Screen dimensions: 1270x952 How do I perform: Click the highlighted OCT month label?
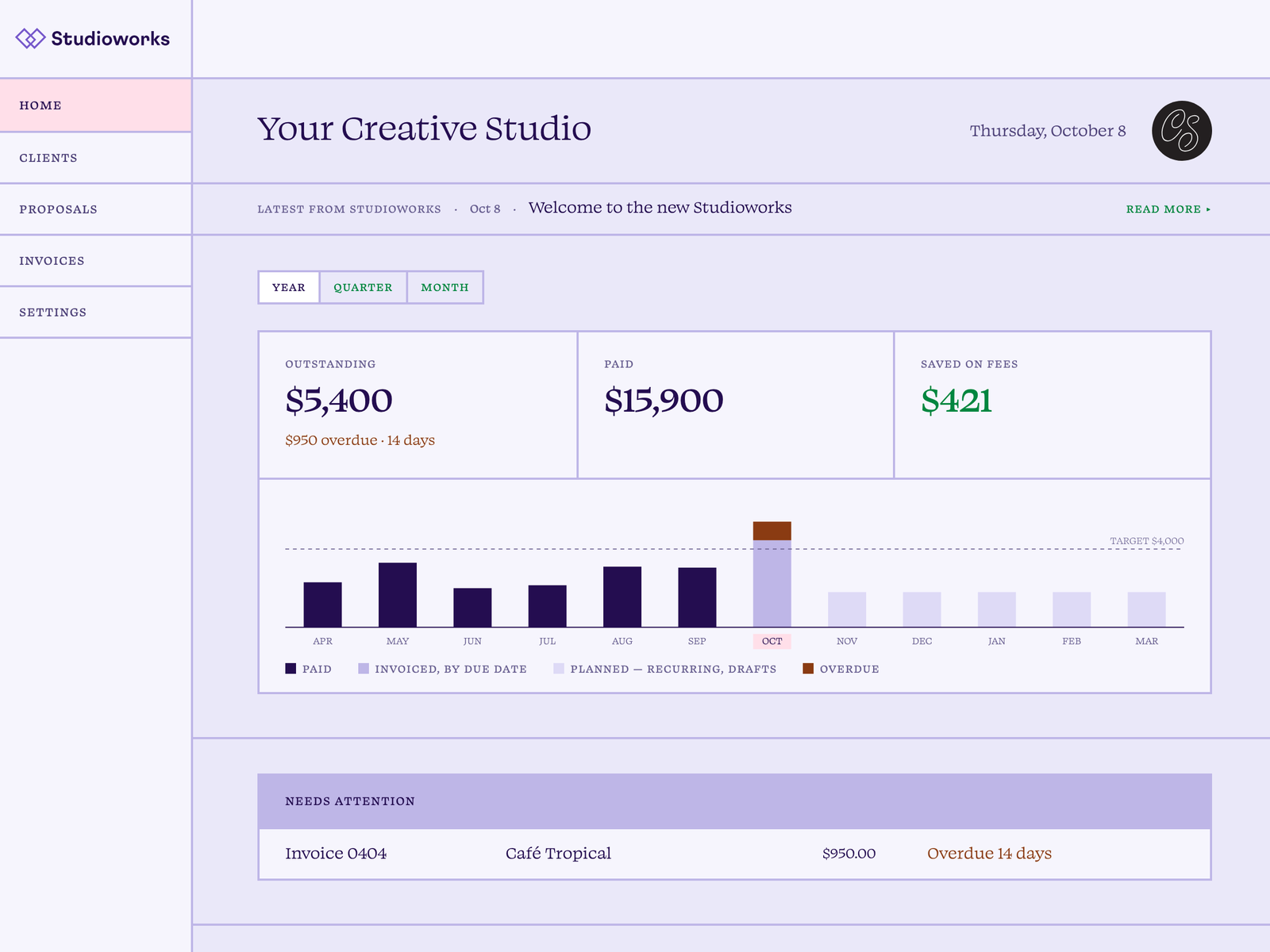tap(772, 641)
